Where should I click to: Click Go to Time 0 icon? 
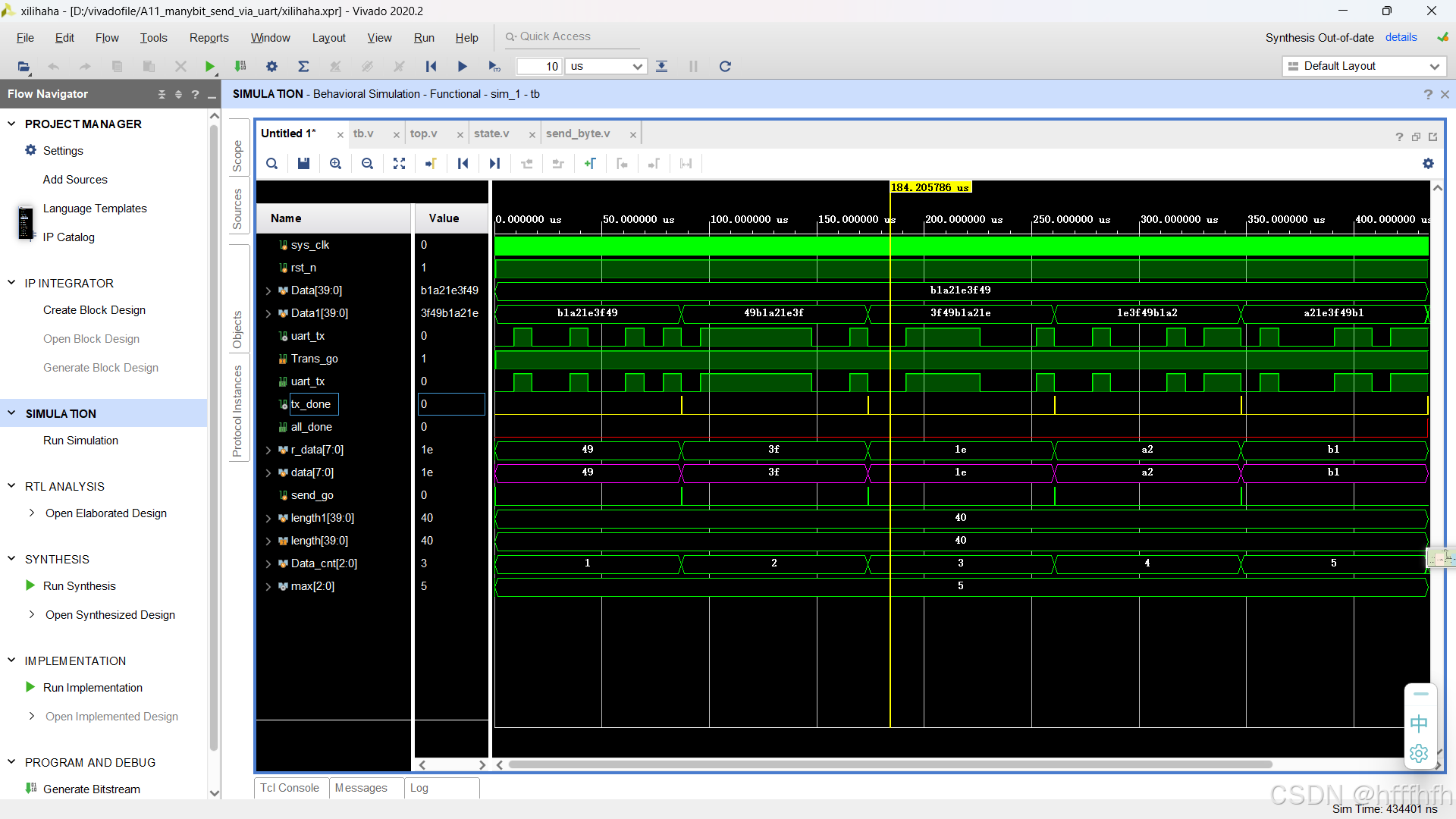point(463,163)
